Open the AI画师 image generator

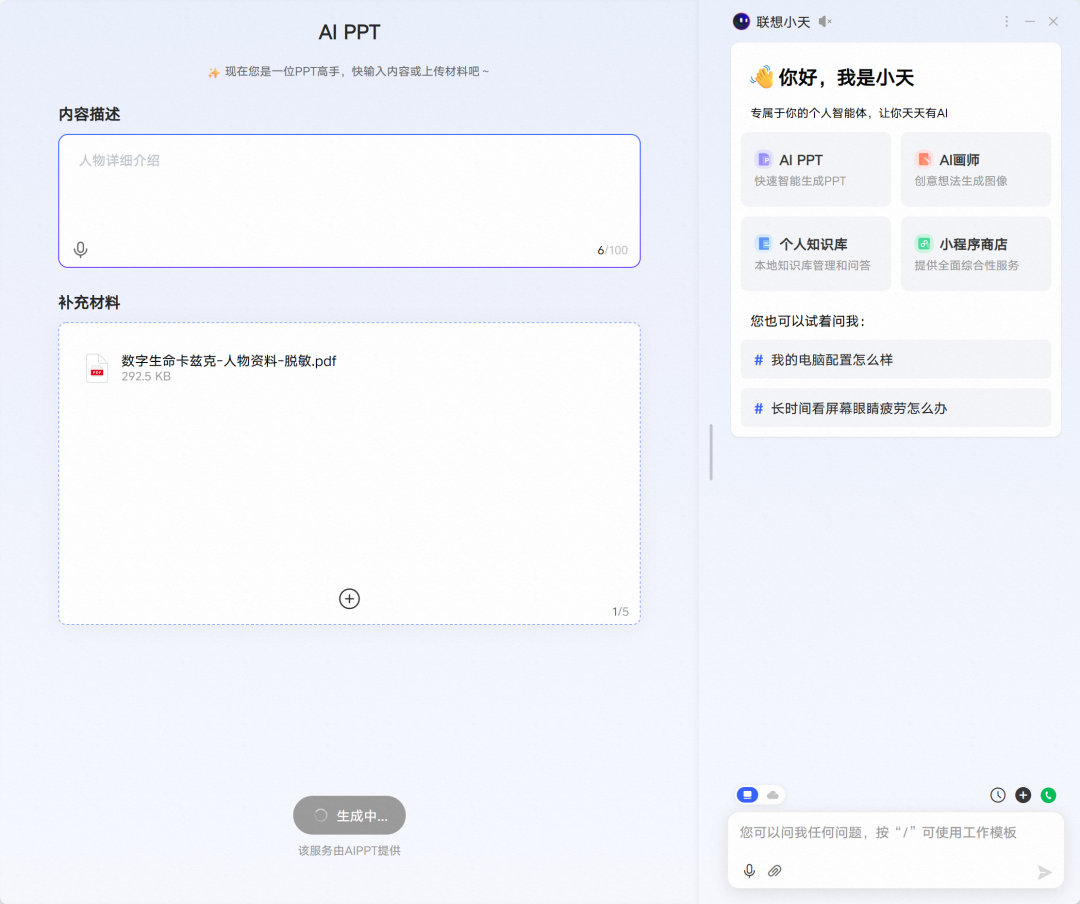(975, 169)
